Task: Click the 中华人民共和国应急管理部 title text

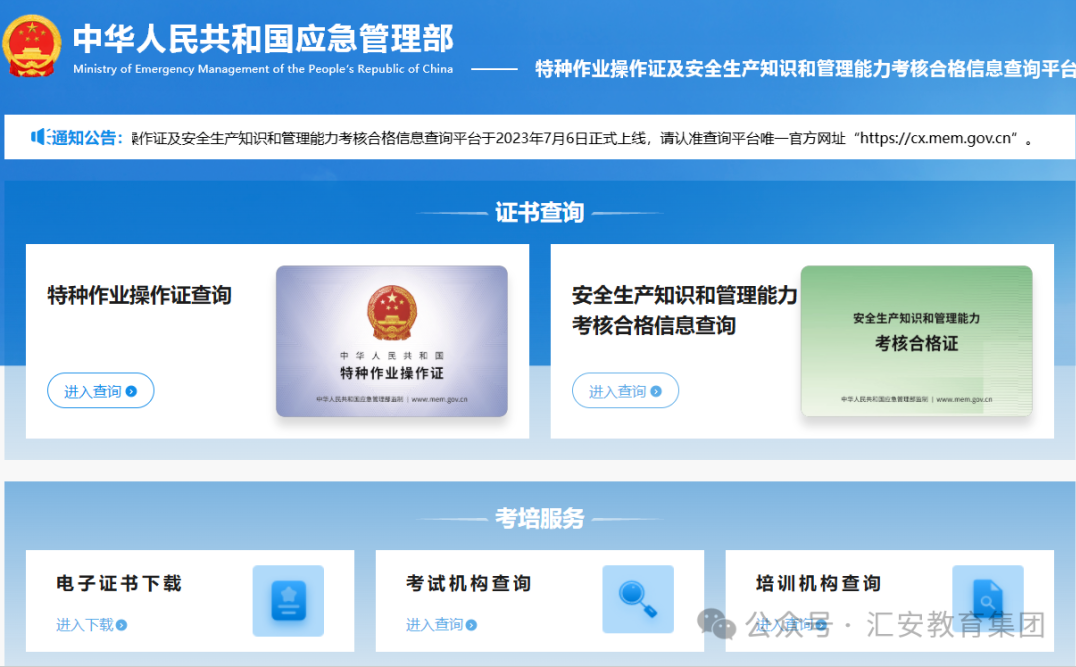Action: point(263,38)
